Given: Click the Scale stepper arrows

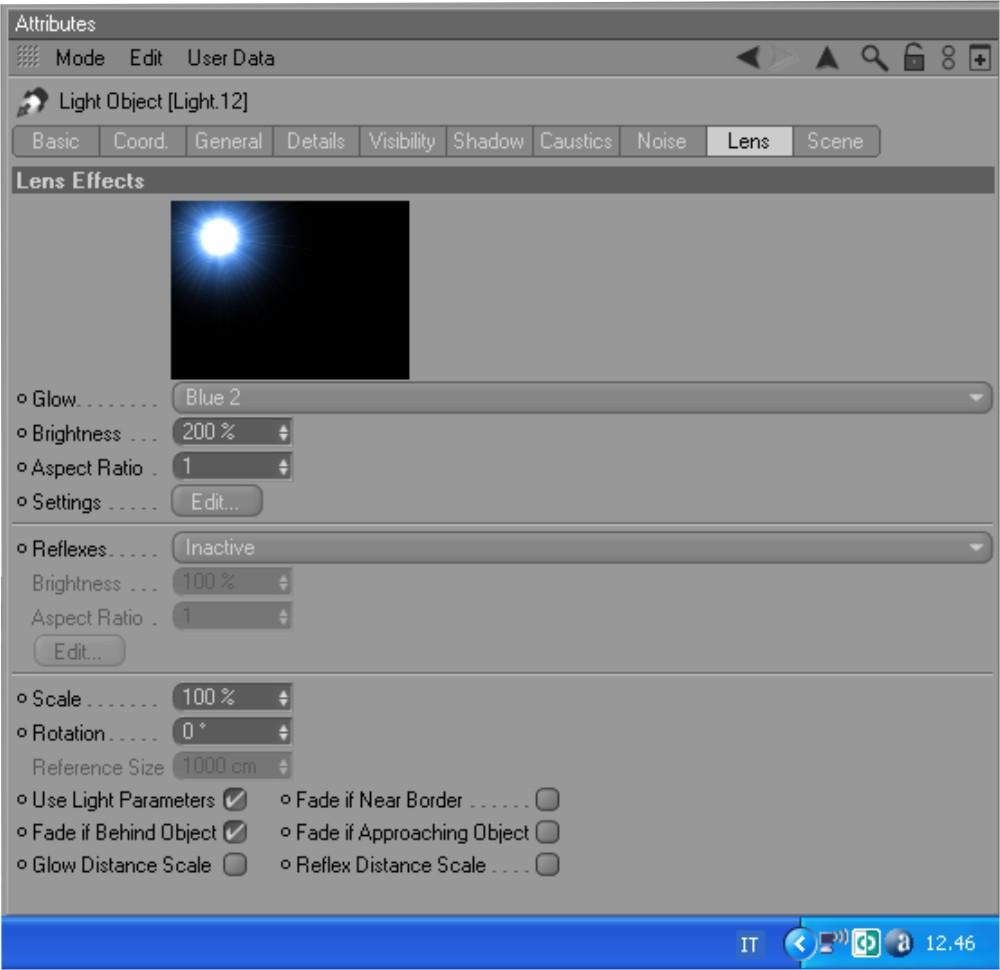Looking at the screenshot, I should (284, 698).
